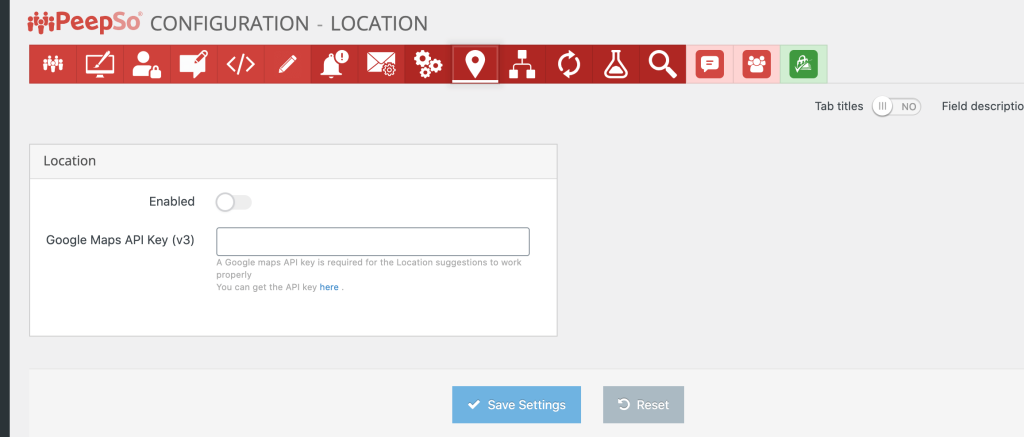Toggle the Tab titles switch
1024x437 pixels.
896,106
